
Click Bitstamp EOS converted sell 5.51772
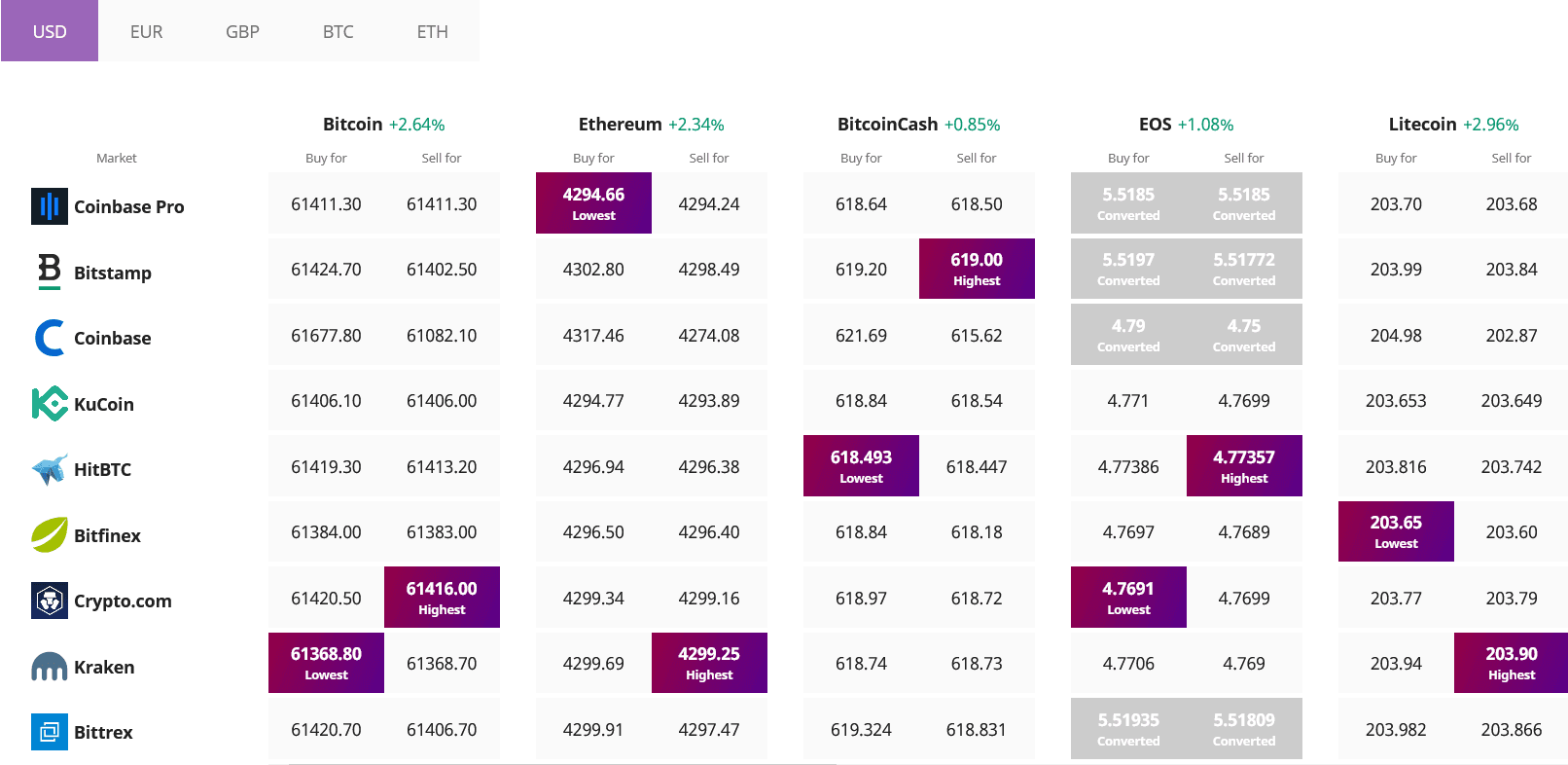(x=1244, y=269)
